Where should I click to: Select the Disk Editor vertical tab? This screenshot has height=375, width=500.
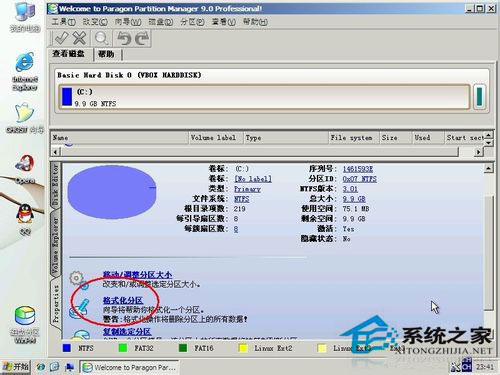[55, 184]
